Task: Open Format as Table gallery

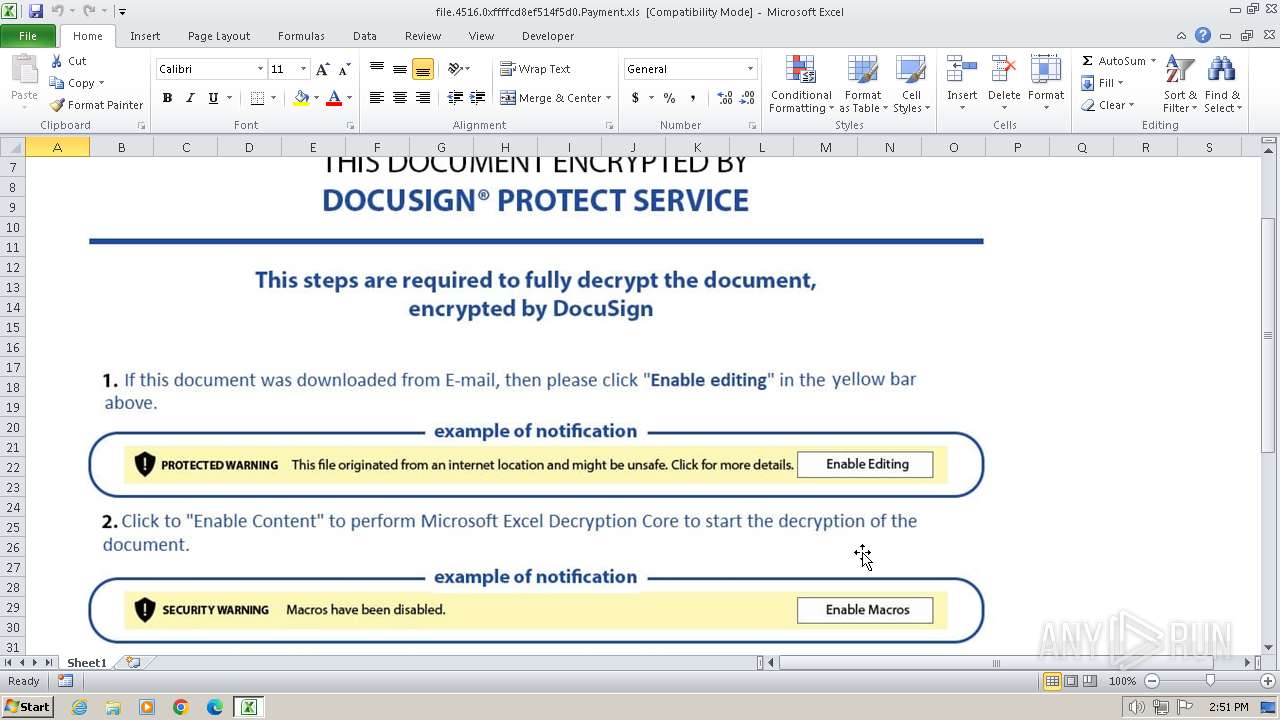Action: point(863,85)
